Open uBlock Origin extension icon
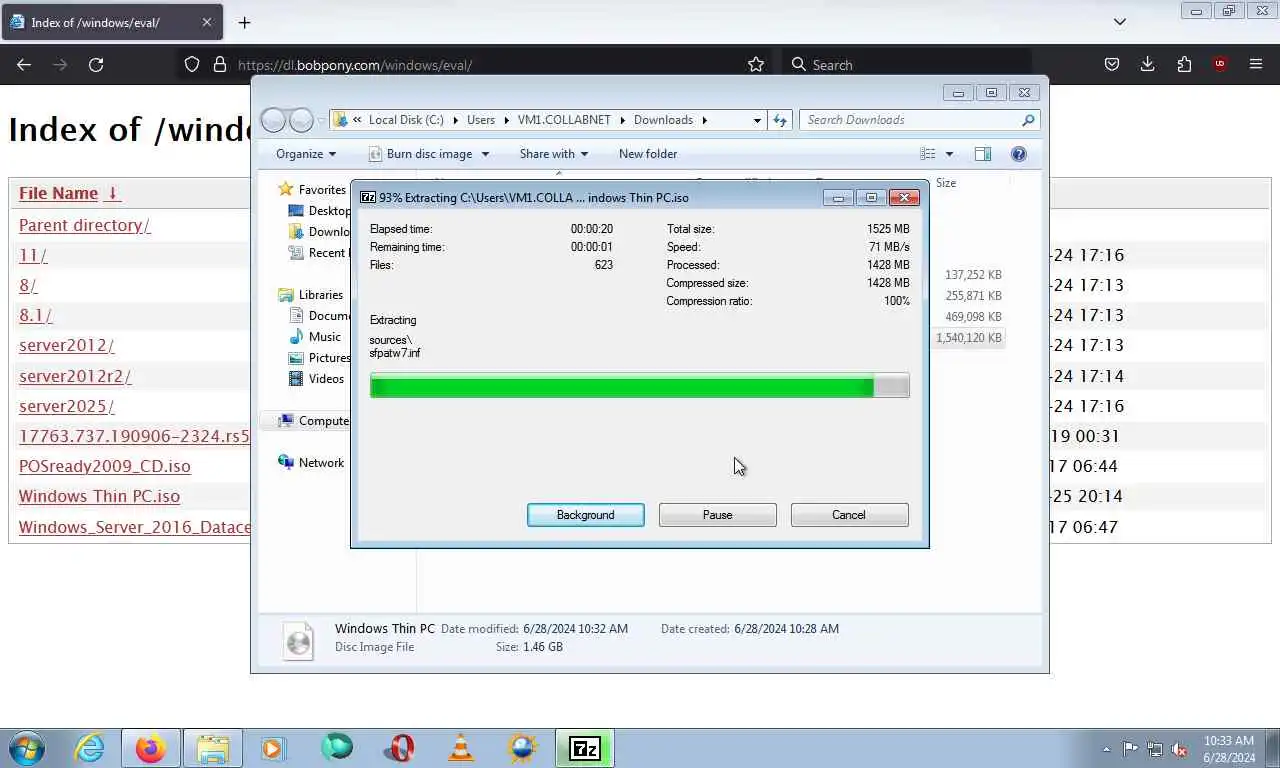 click(x=1219, y=64)
